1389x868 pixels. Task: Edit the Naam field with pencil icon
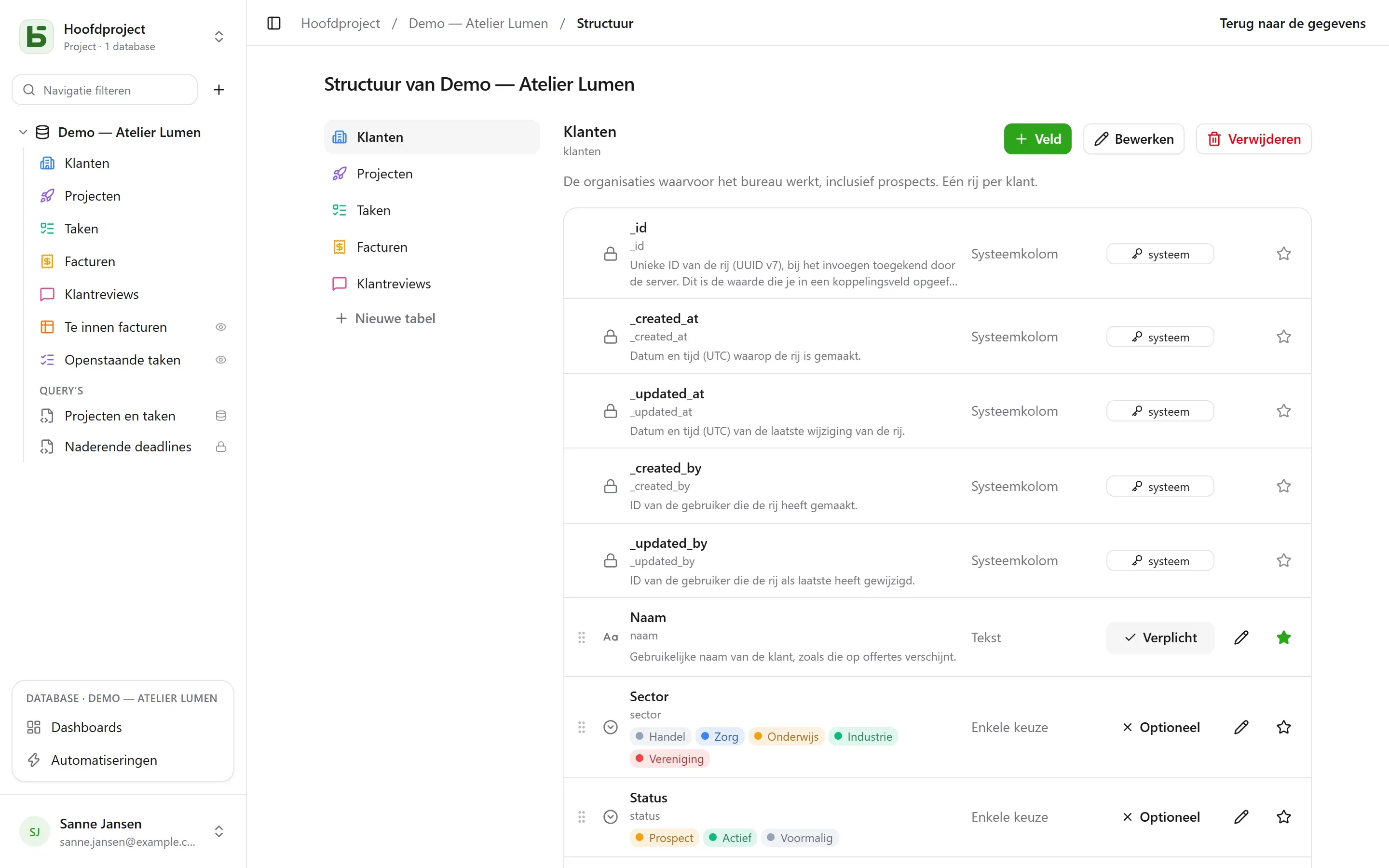pos(1241,637)
